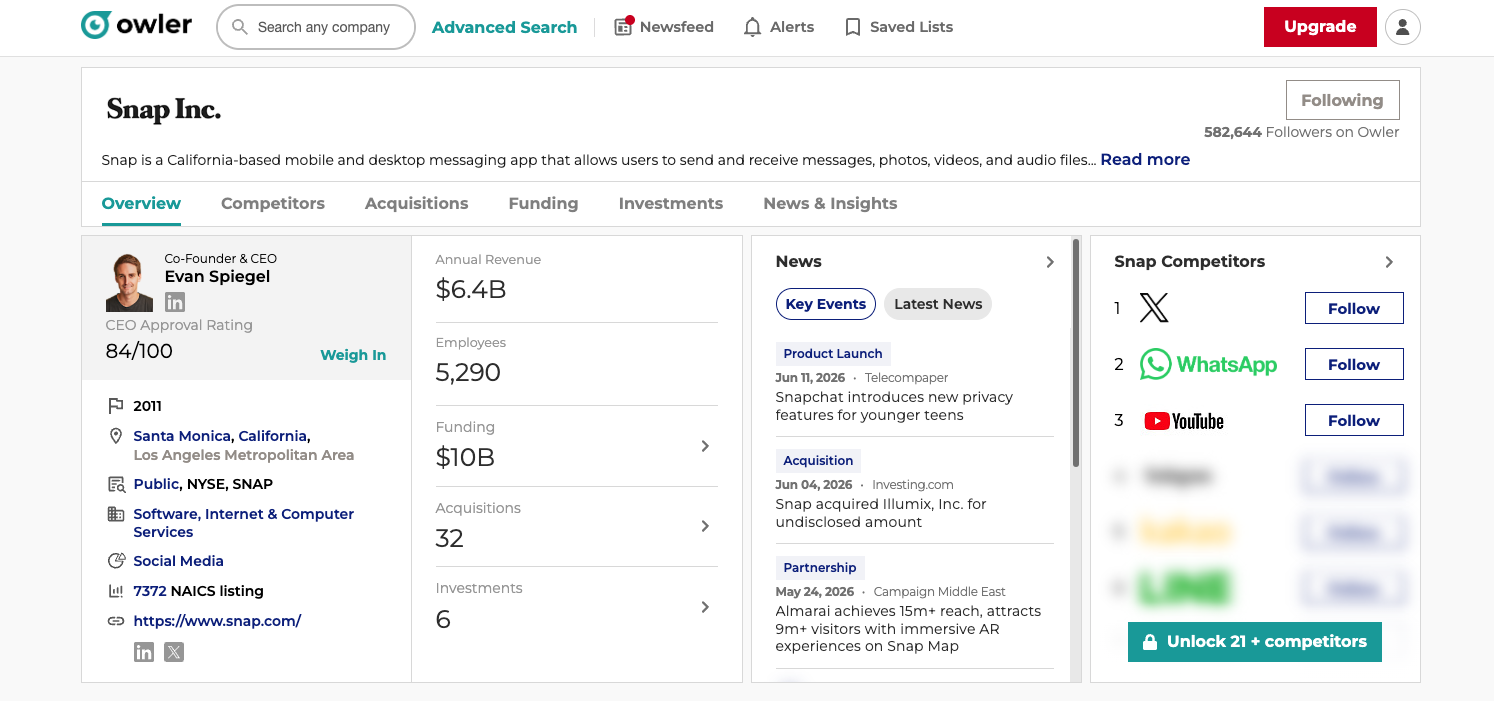Open Advanced Search

click(504, 27)
